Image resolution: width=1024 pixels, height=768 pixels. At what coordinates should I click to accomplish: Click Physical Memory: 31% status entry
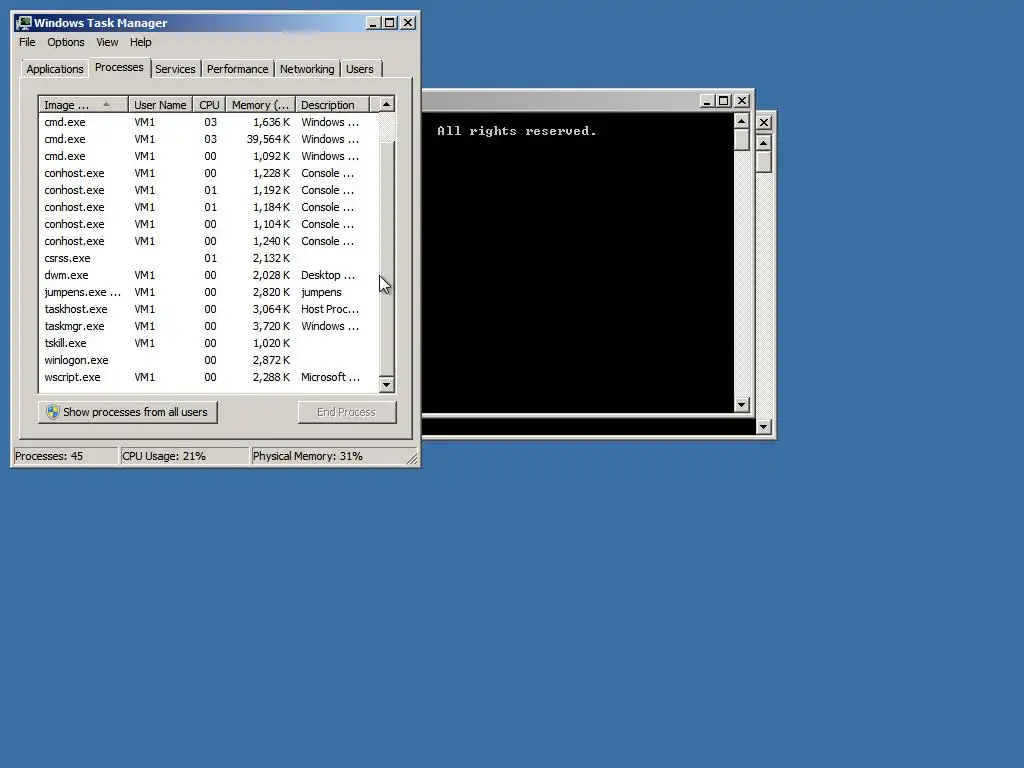[x=327, y=456]
